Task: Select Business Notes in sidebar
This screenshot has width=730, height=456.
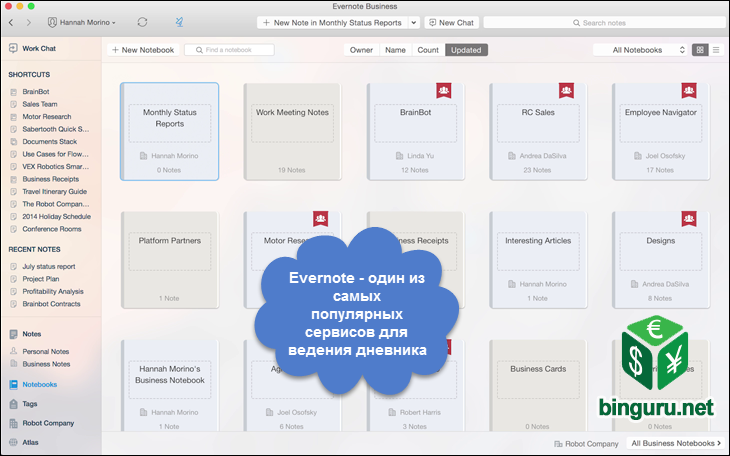Action: click(x=46, y=364)
